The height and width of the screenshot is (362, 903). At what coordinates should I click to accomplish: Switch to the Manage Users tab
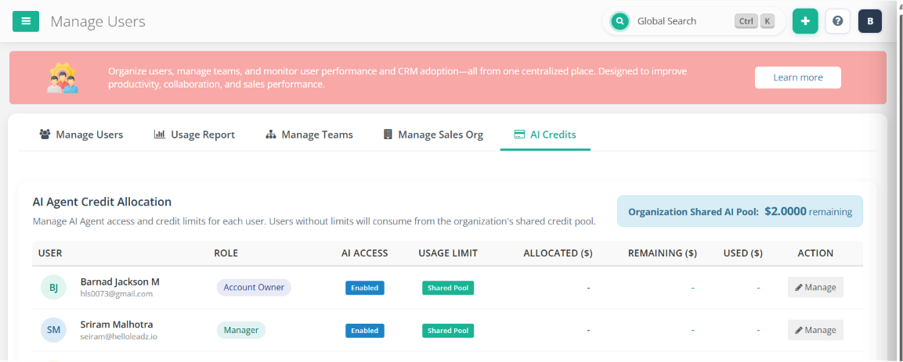click(81, 135)
